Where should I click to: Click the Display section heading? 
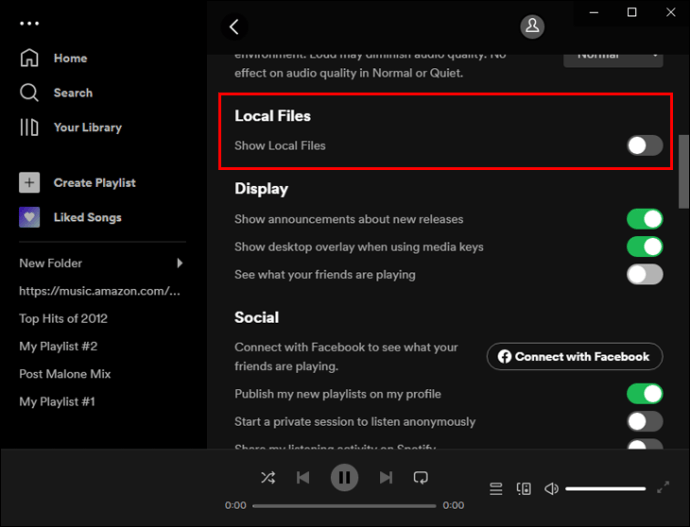point(261,189)
